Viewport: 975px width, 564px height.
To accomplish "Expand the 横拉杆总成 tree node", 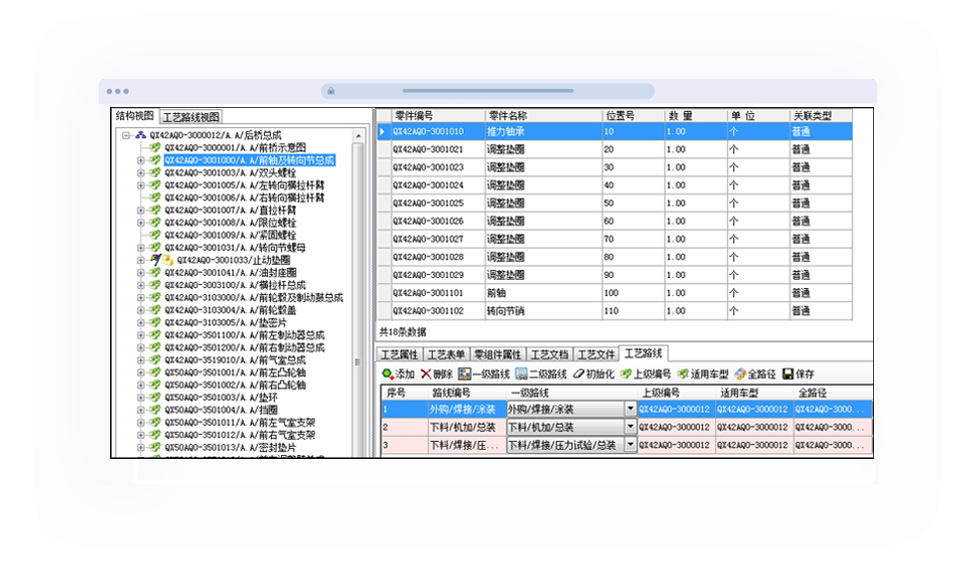I will (x=141, y=285).
